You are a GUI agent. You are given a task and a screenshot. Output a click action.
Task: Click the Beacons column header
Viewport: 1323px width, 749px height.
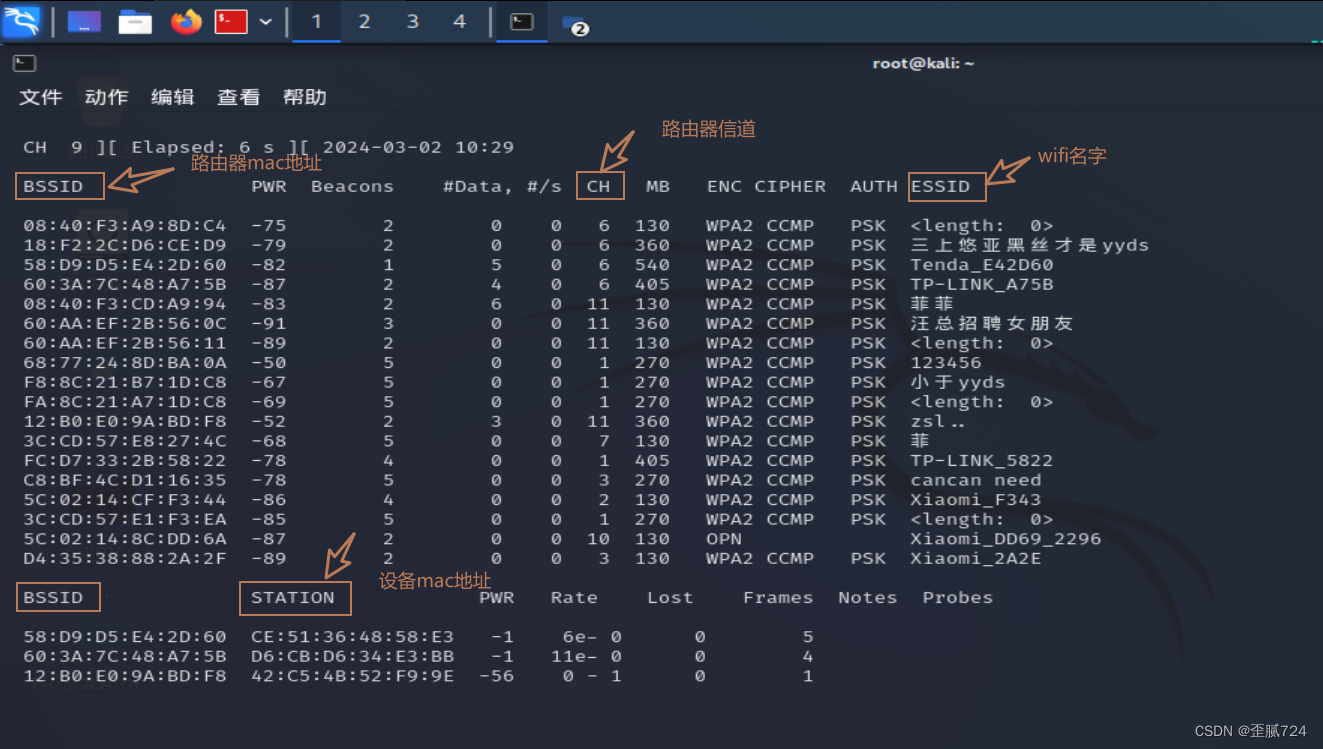click(352, 186)
